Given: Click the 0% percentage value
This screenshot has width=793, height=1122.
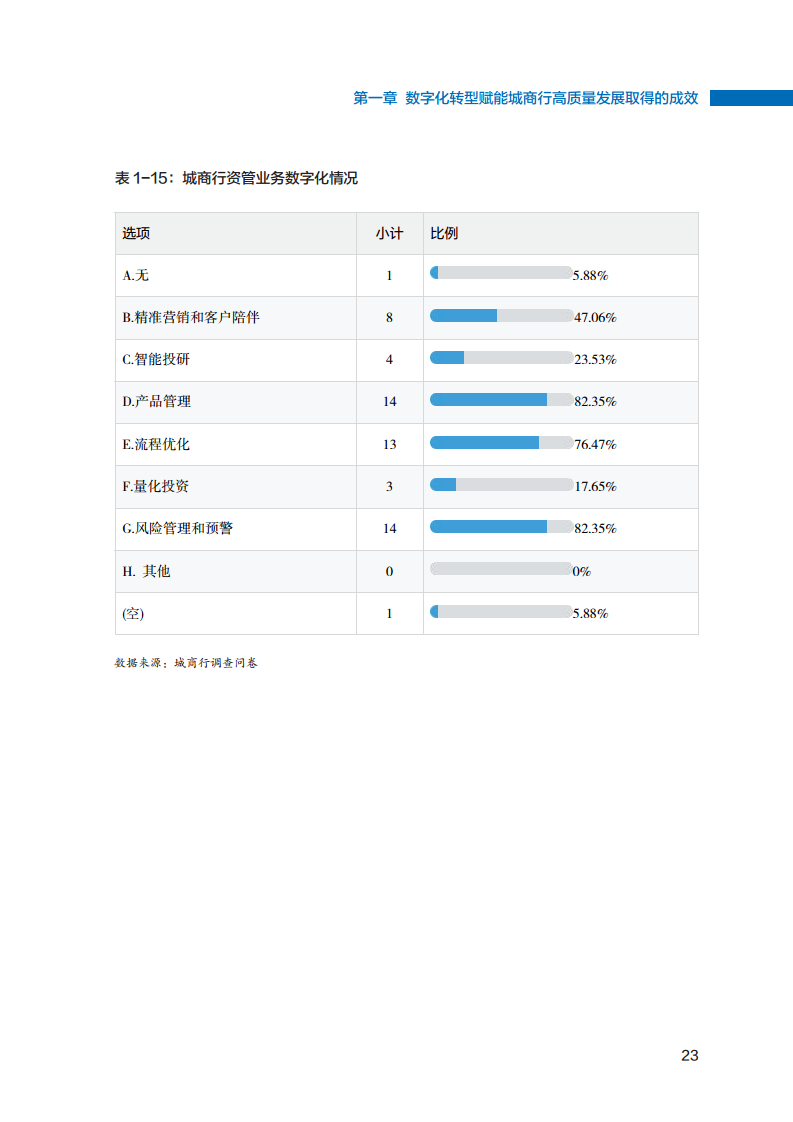Looking at the screenshot, I should [582, 572].
